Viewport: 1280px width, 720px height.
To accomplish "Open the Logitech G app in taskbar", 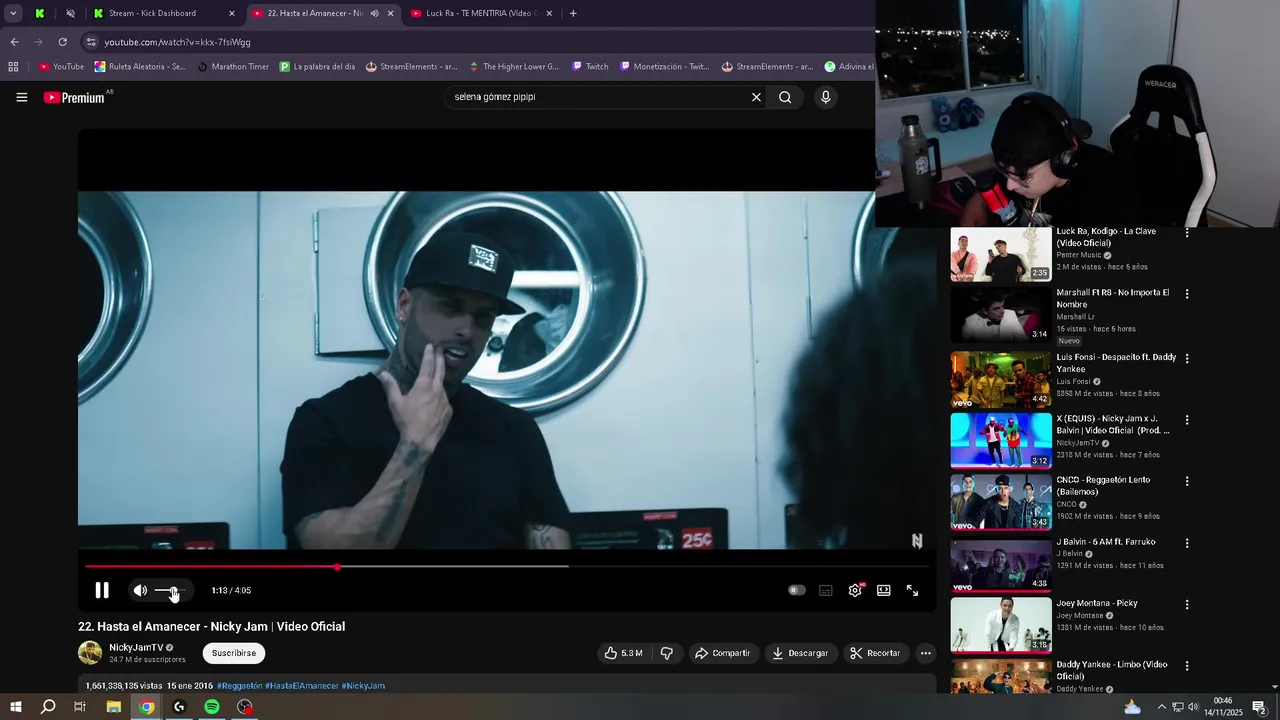I will point(179,707).
